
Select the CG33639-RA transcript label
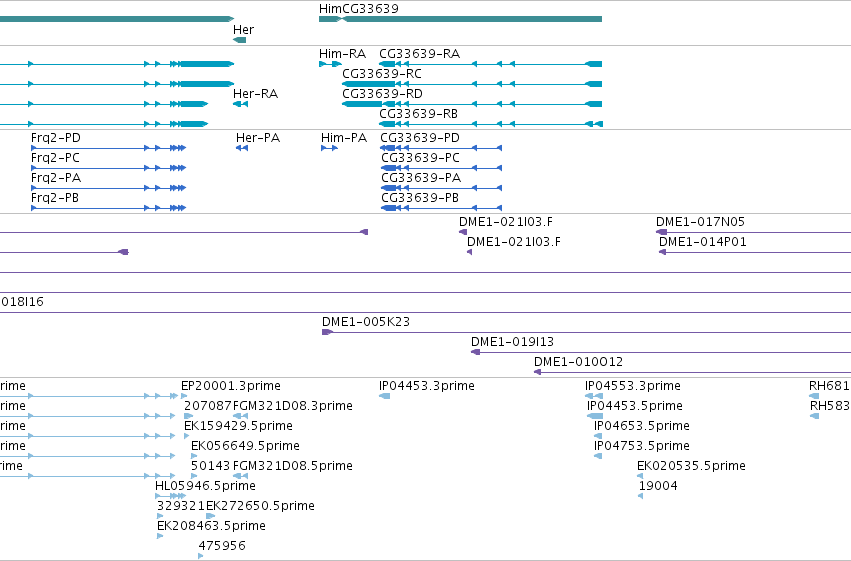(420, 54)
